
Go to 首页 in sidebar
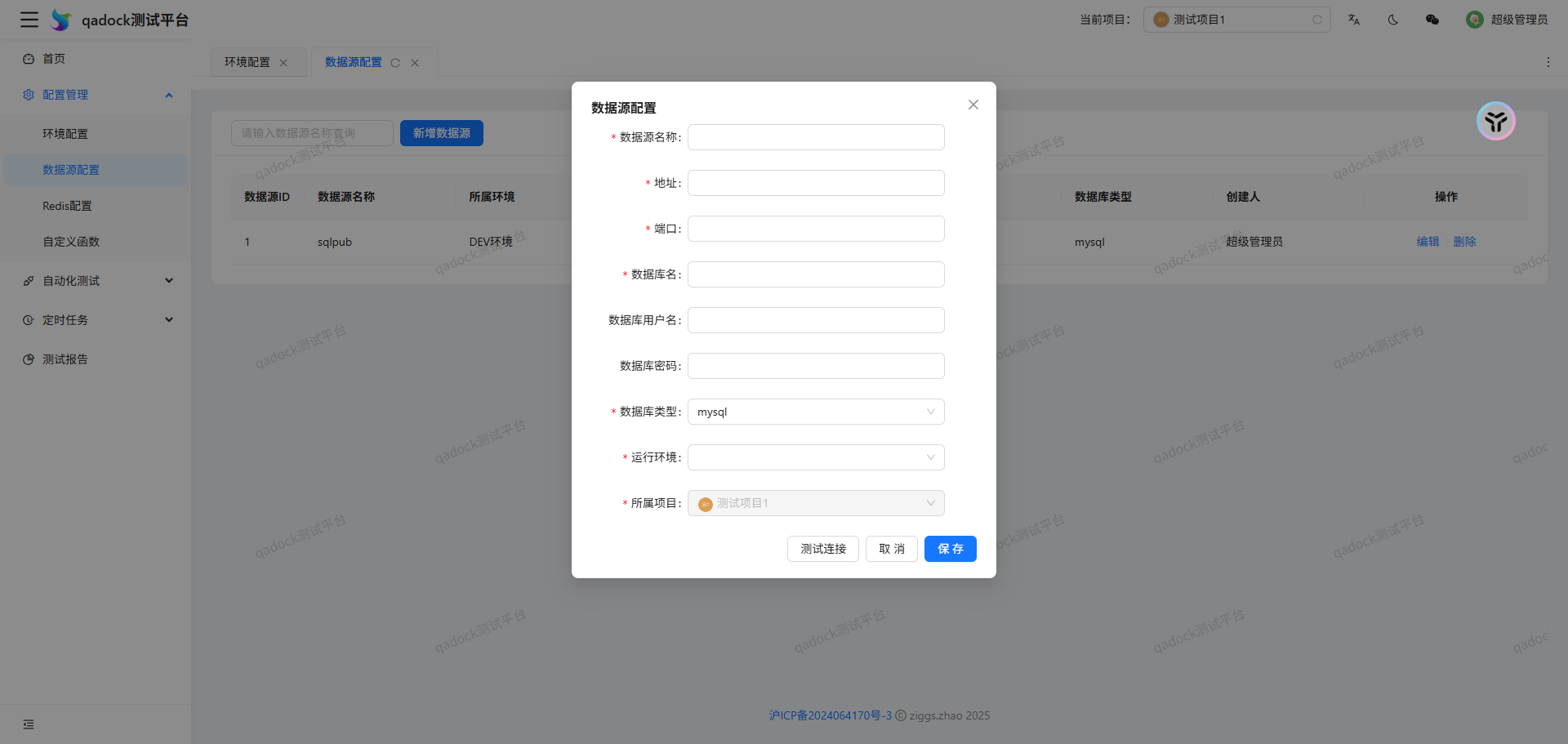[x=96, y=59]
